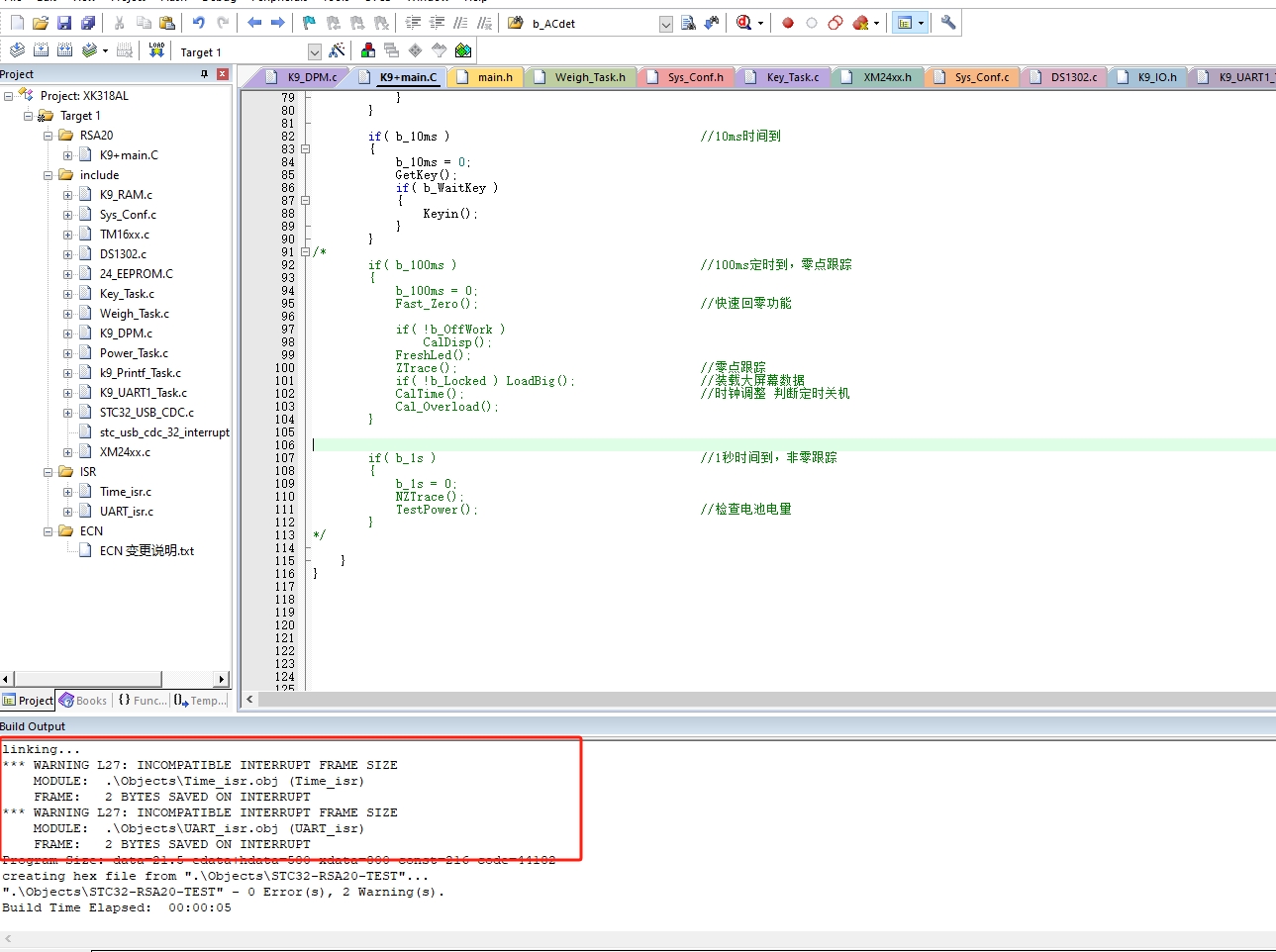The height and width of the screenshot is (952, 1276).
Task: Select Weigh_Task.c in the project tree
Action: click(x=134, y=314)
